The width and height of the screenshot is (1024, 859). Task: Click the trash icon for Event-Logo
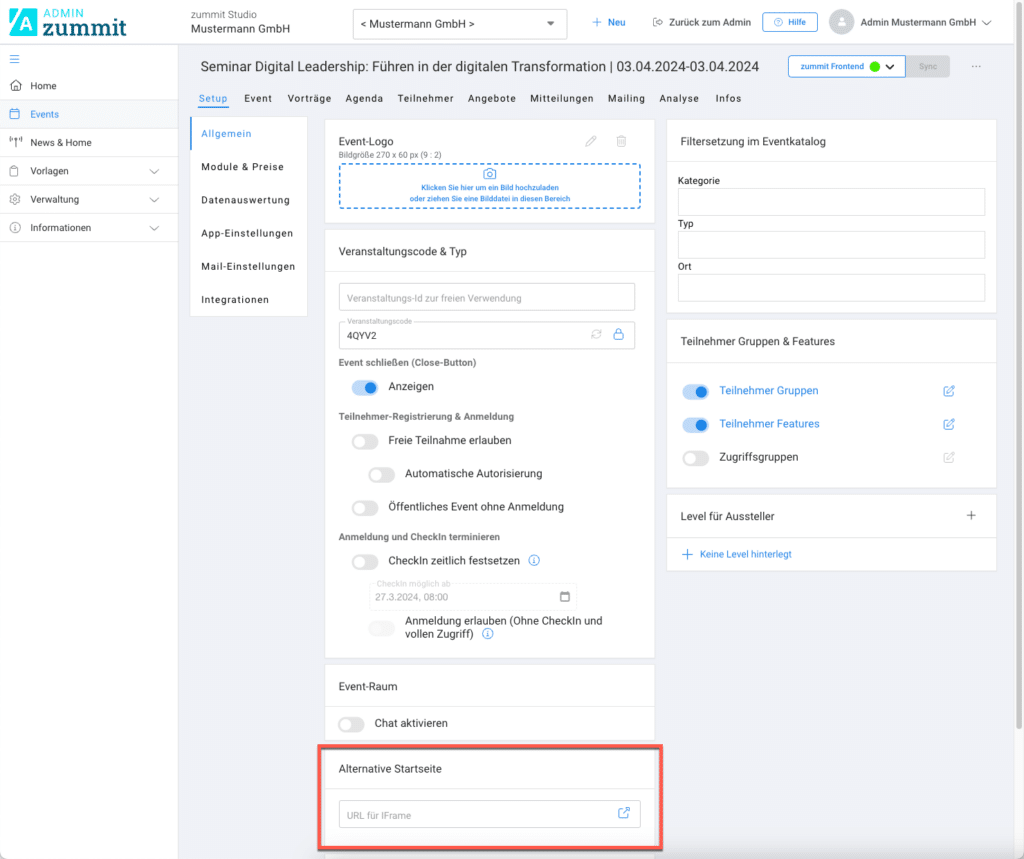coord(621,142)
